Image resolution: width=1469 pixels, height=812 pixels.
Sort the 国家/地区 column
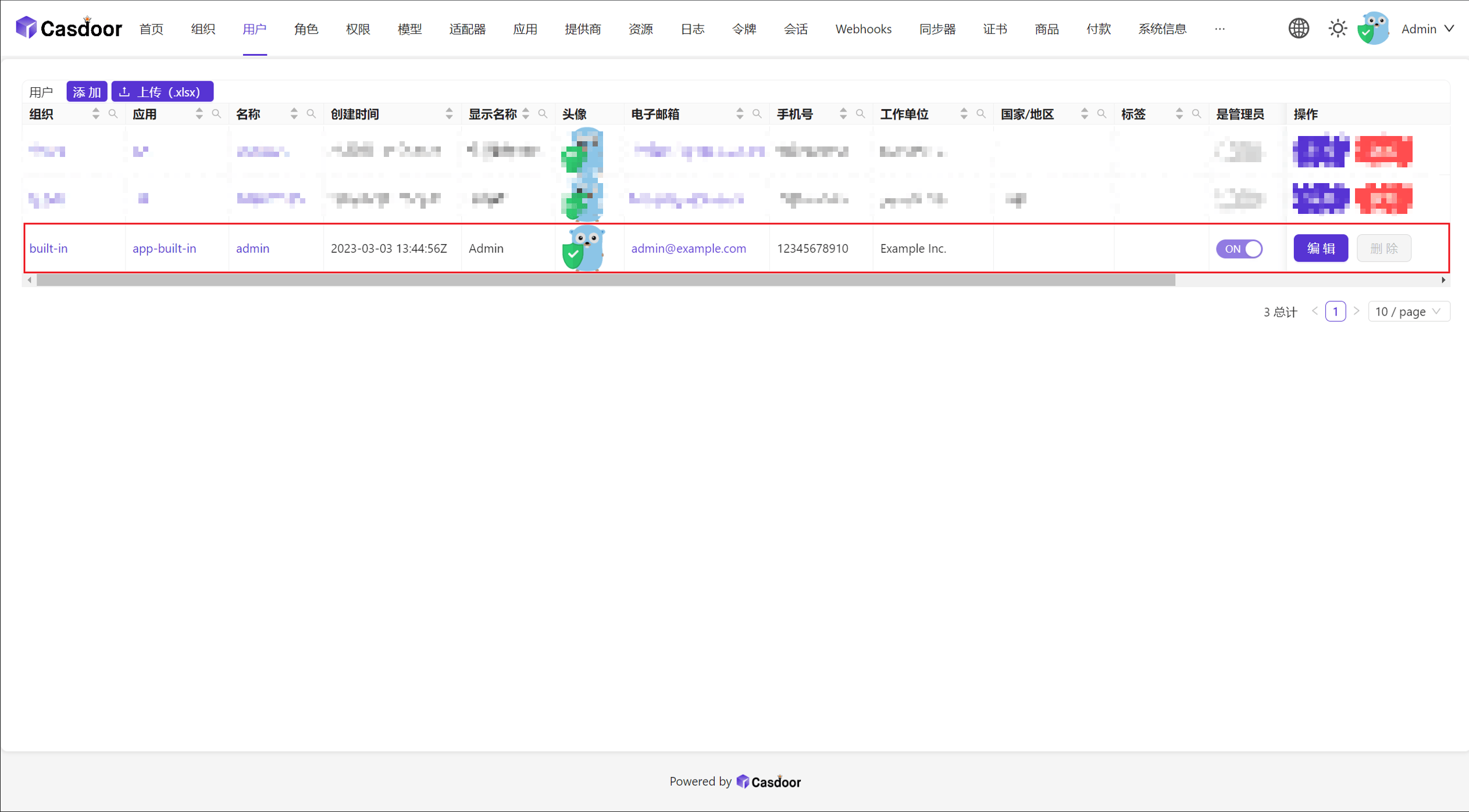[x=1085, y=114]
